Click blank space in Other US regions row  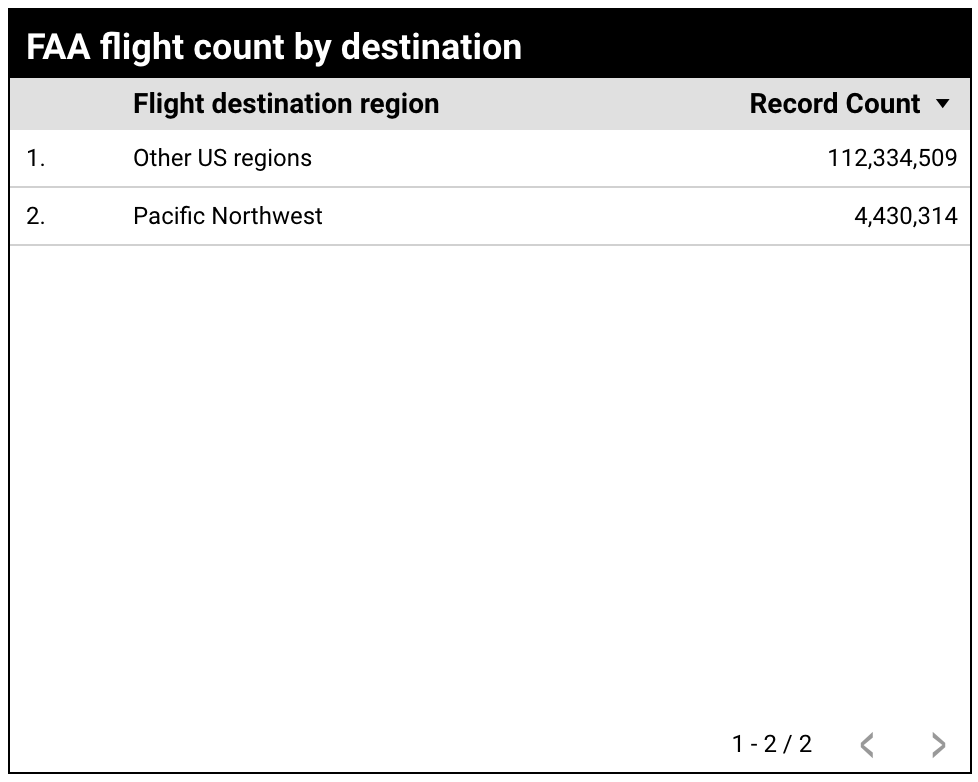(560, 158)
